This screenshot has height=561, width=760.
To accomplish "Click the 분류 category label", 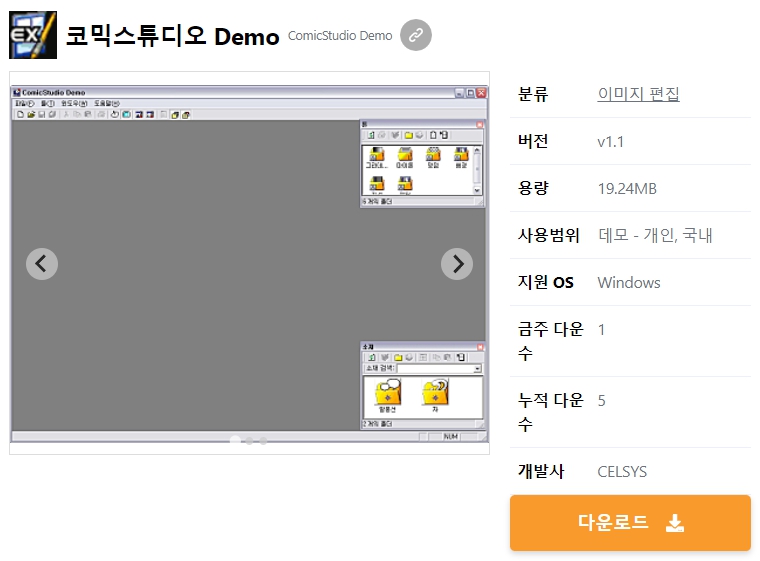I will click(x=533, y=94).
